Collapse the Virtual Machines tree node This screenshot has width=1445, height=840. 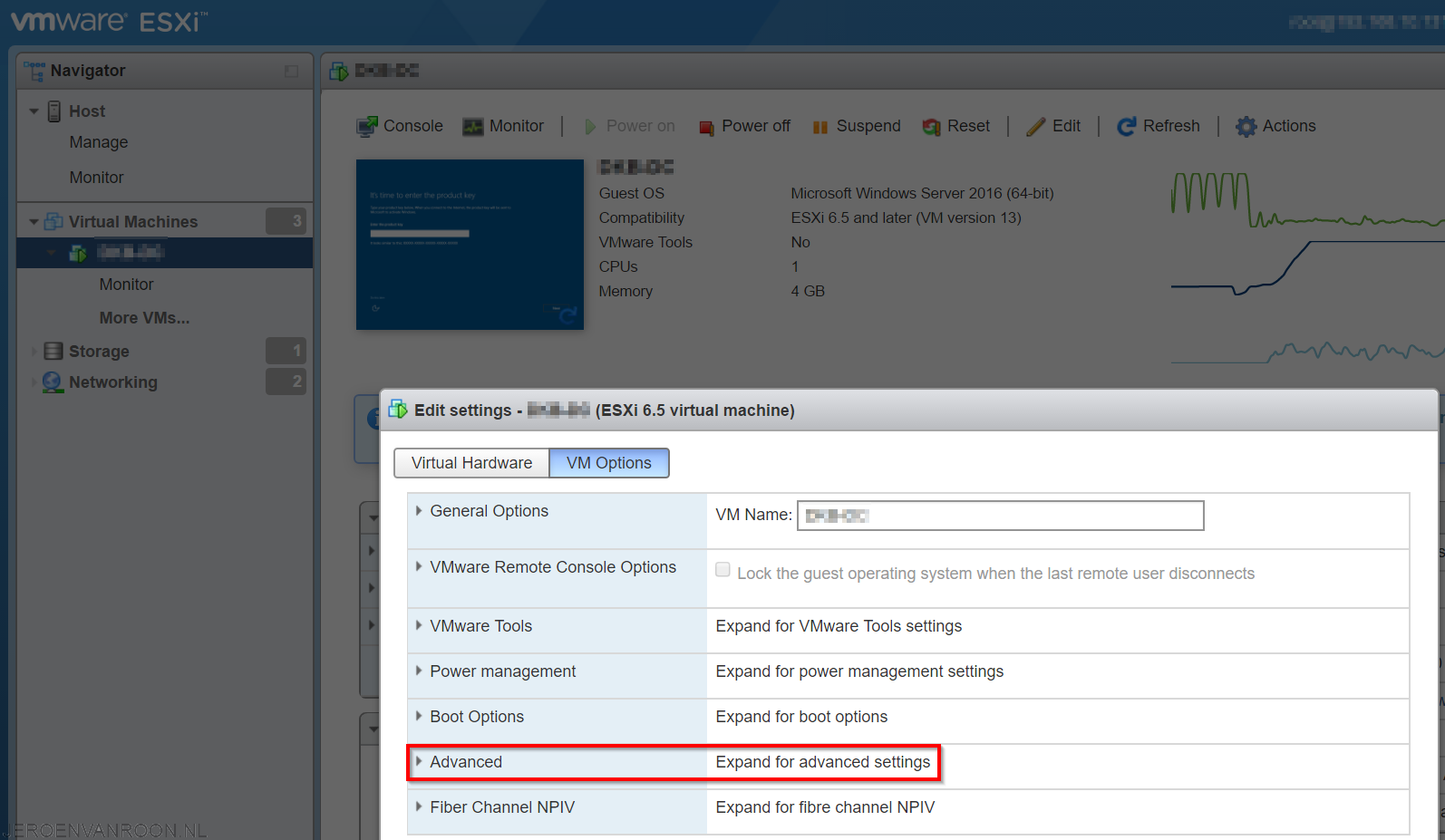[34, 221]
